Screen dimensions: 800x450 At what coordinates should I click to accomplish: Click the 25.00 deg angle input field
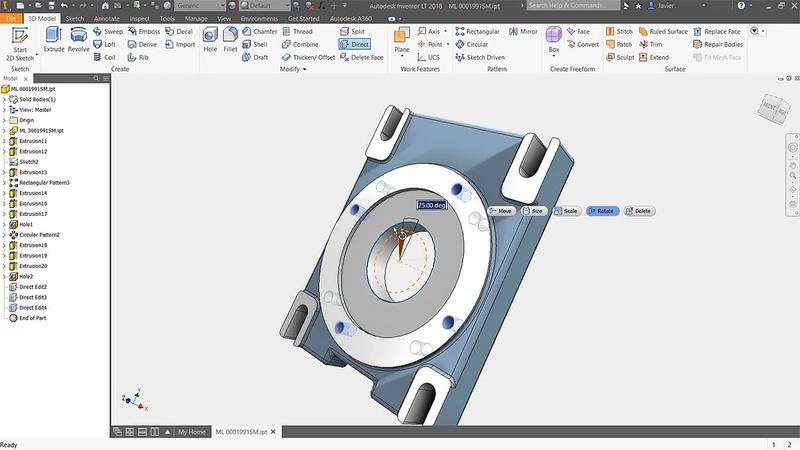pyautogui.click(x=432, y=205)
